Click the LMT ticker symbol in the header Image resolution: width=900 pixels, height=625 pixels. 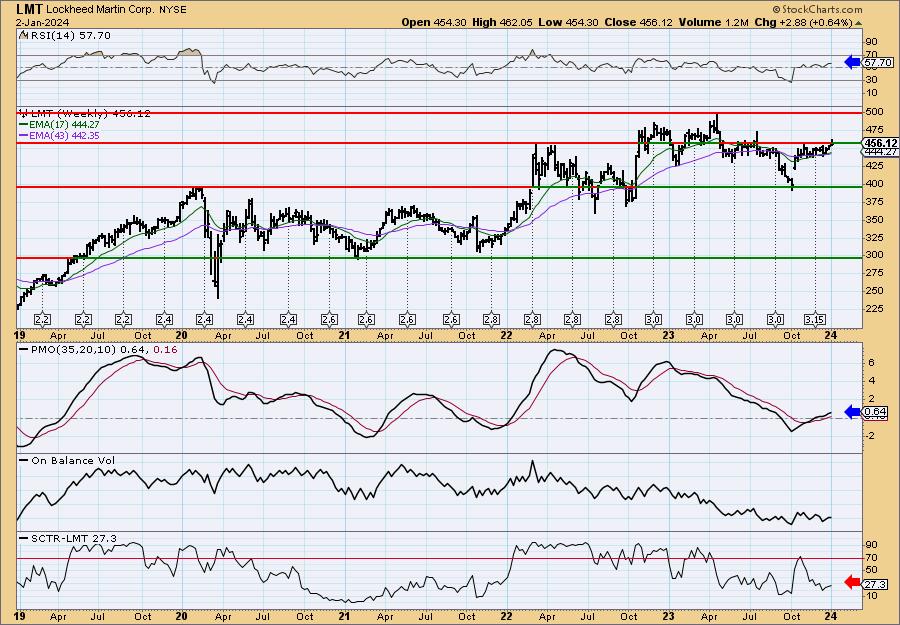pos(28,9)
